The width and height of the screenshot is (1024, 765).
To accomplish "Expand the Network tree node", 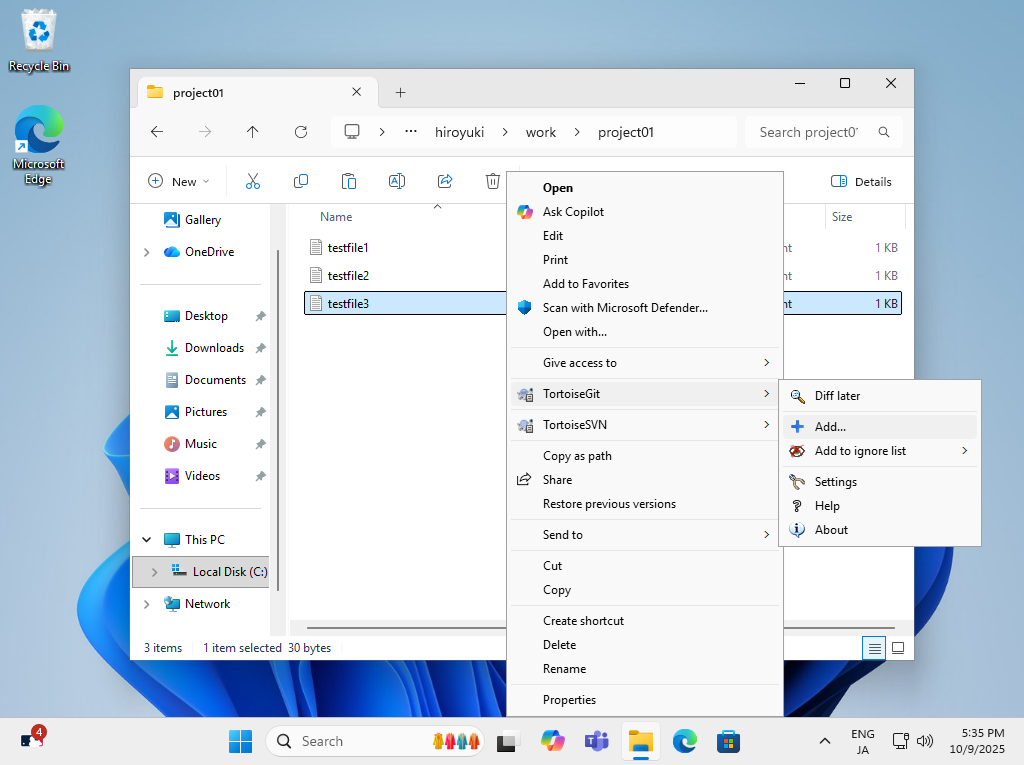I will [x=147, y=604].
